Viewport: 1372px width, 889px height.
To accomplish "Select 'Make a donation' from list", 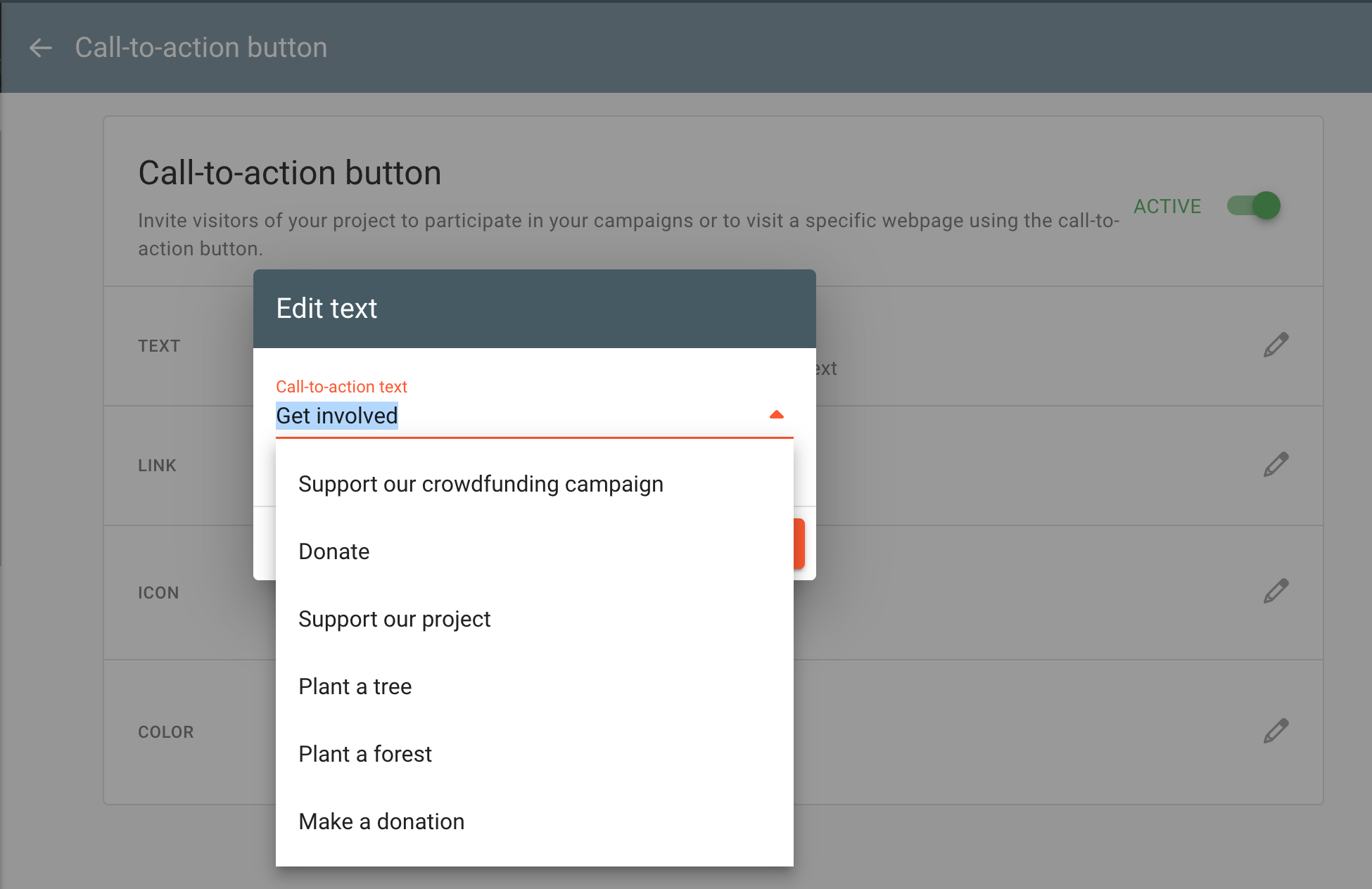I will [x=381, y=821].
